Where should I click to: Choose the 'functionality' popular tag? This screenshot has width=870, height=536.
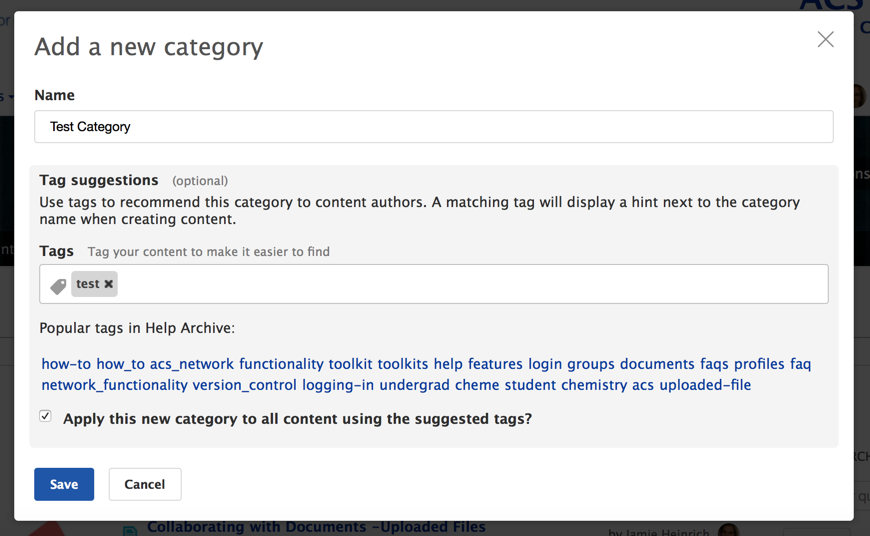[x=281, y=364]
